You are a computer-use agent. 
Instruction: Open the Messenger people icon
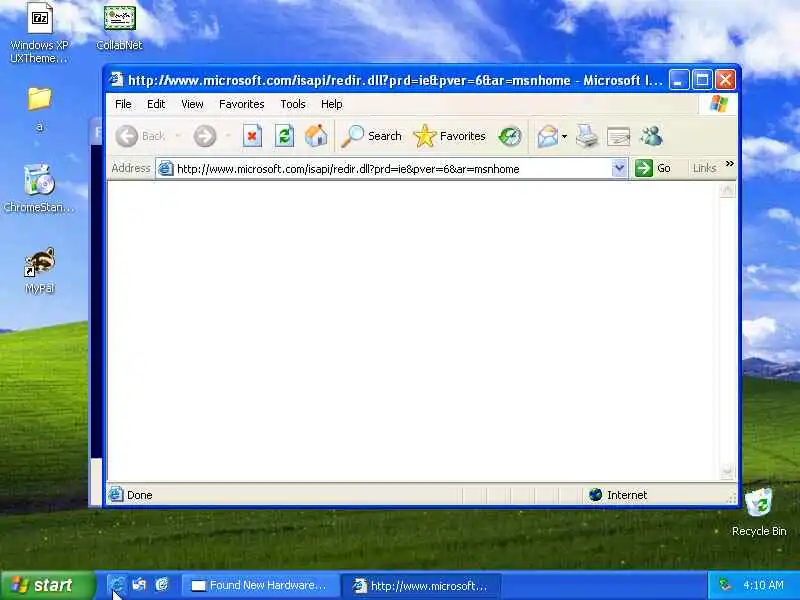pyautogui.click(x=652, y=136)
